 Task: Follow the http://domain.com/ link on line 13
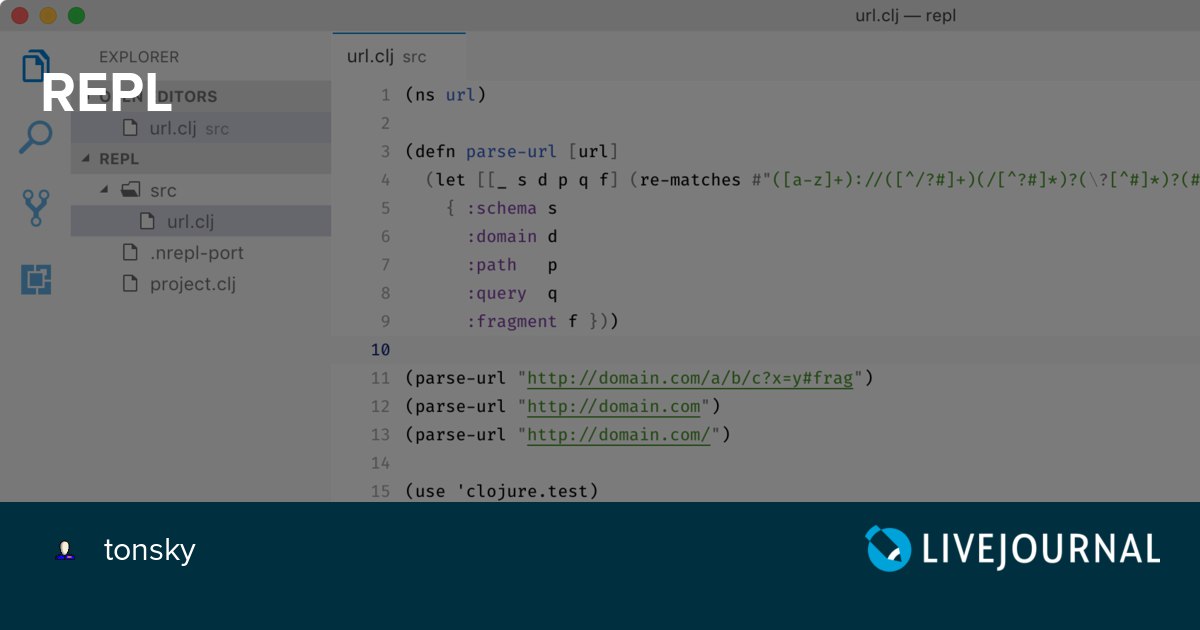tap(619, 434)
